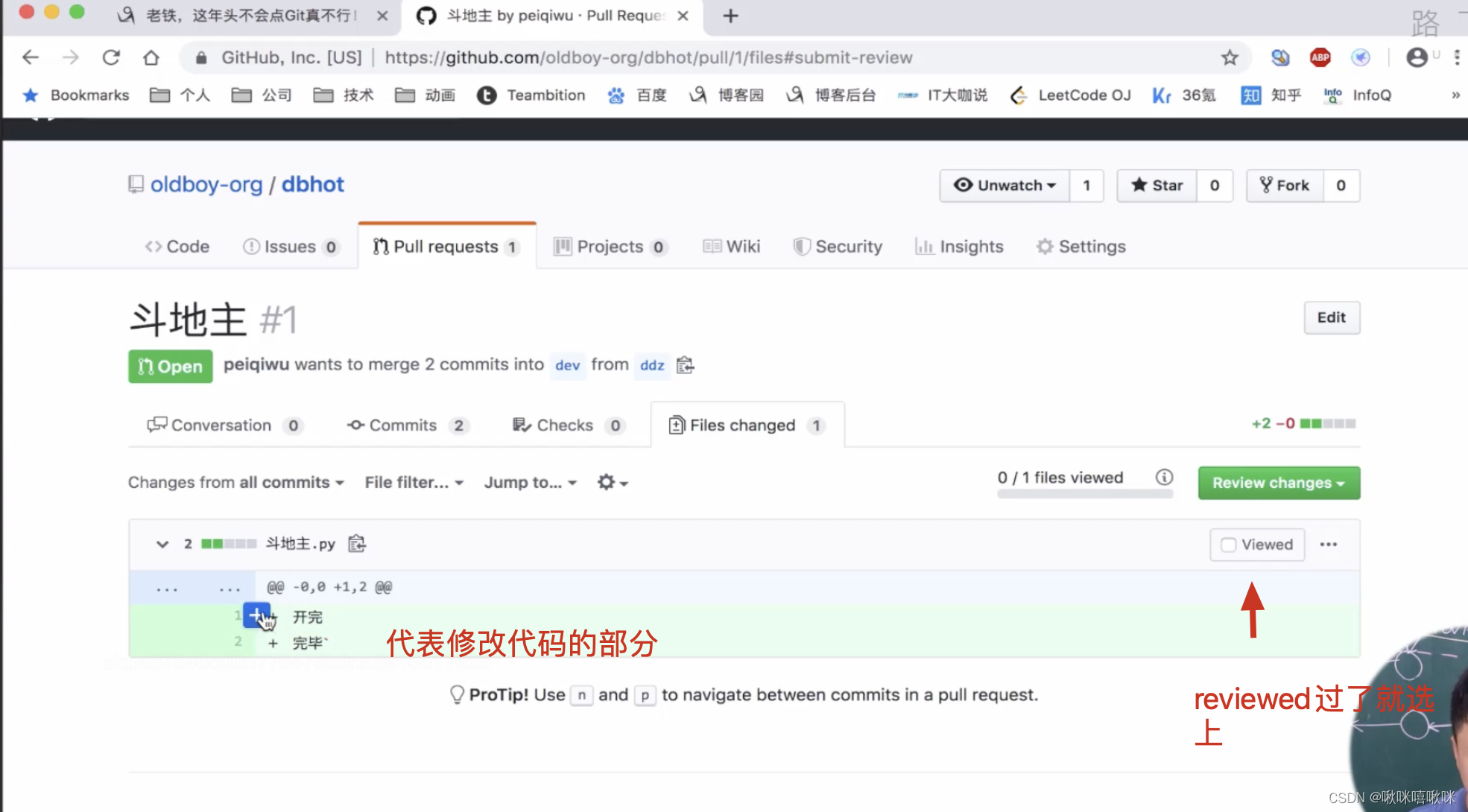Open the browser profile account icon
The width and height of the screenshot is (1468, 812).
click(1417, 57)
